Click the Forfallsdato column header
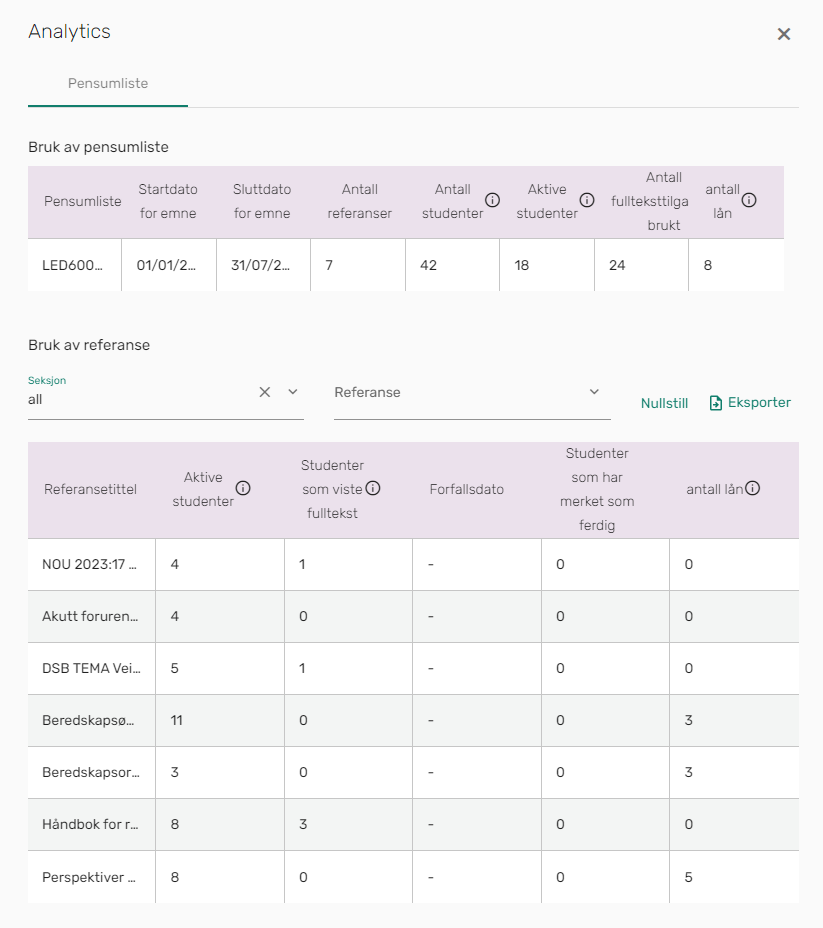823x928 pixels. (x=467, y=489)
